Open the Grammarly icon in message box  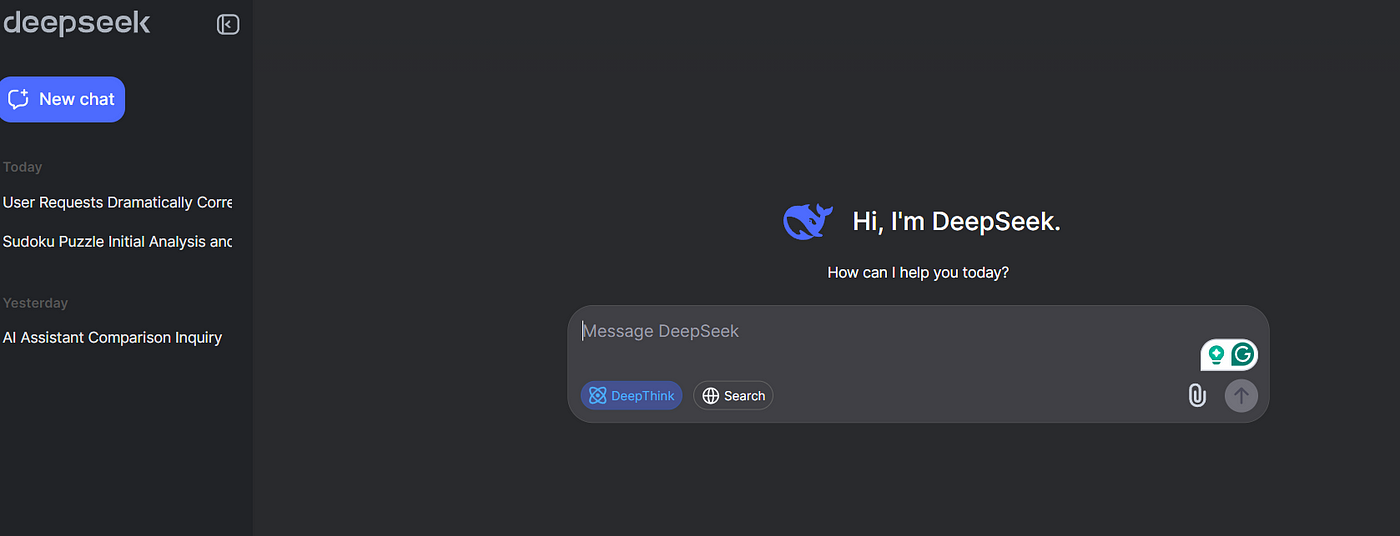1242,354
